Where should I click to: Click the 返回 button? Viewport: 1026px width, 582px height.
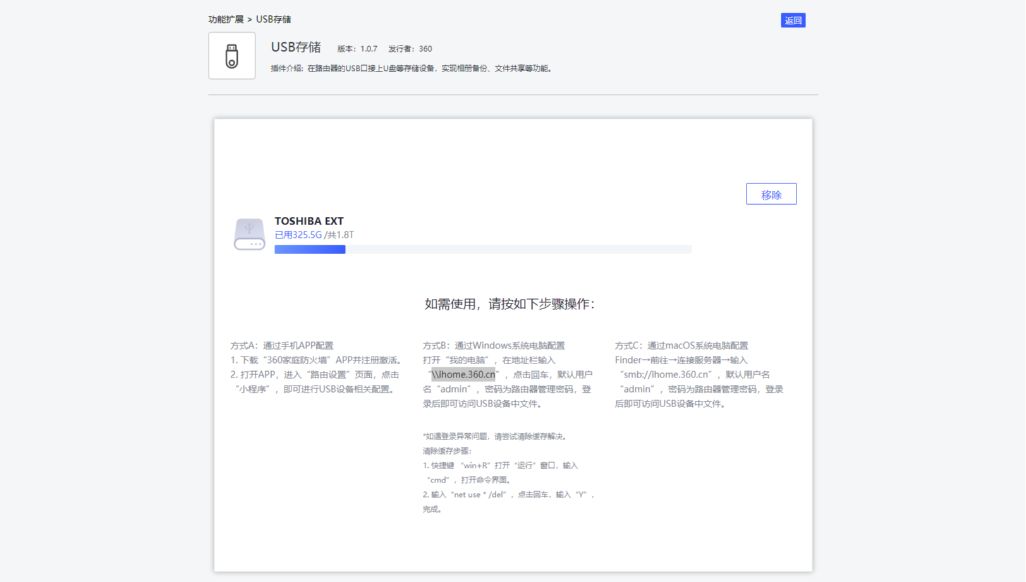click(x=792, y=20)
